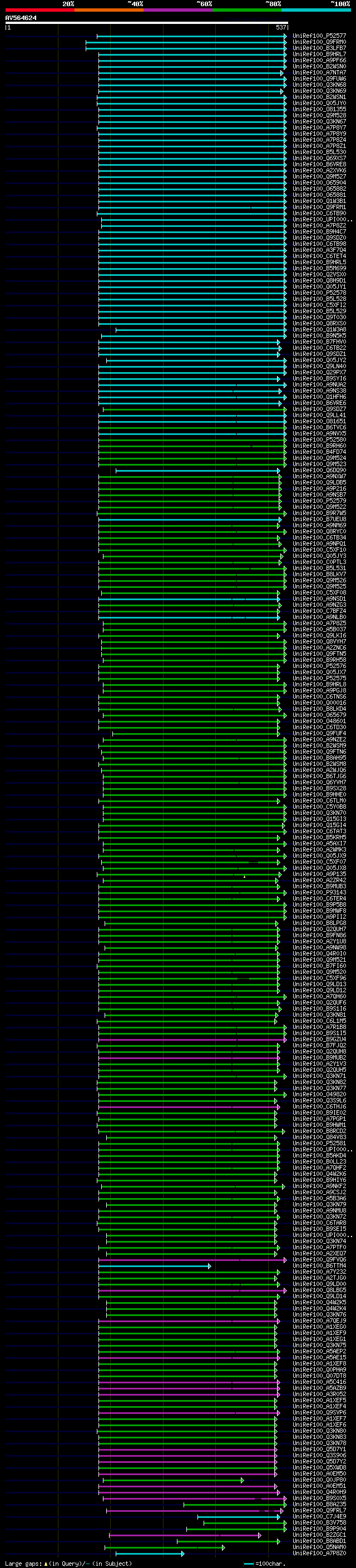The image size is (356, 1568).
Task: Open hit UniRef100_Q05JX7
Action: pyautogui.click(x=319, y=672)
